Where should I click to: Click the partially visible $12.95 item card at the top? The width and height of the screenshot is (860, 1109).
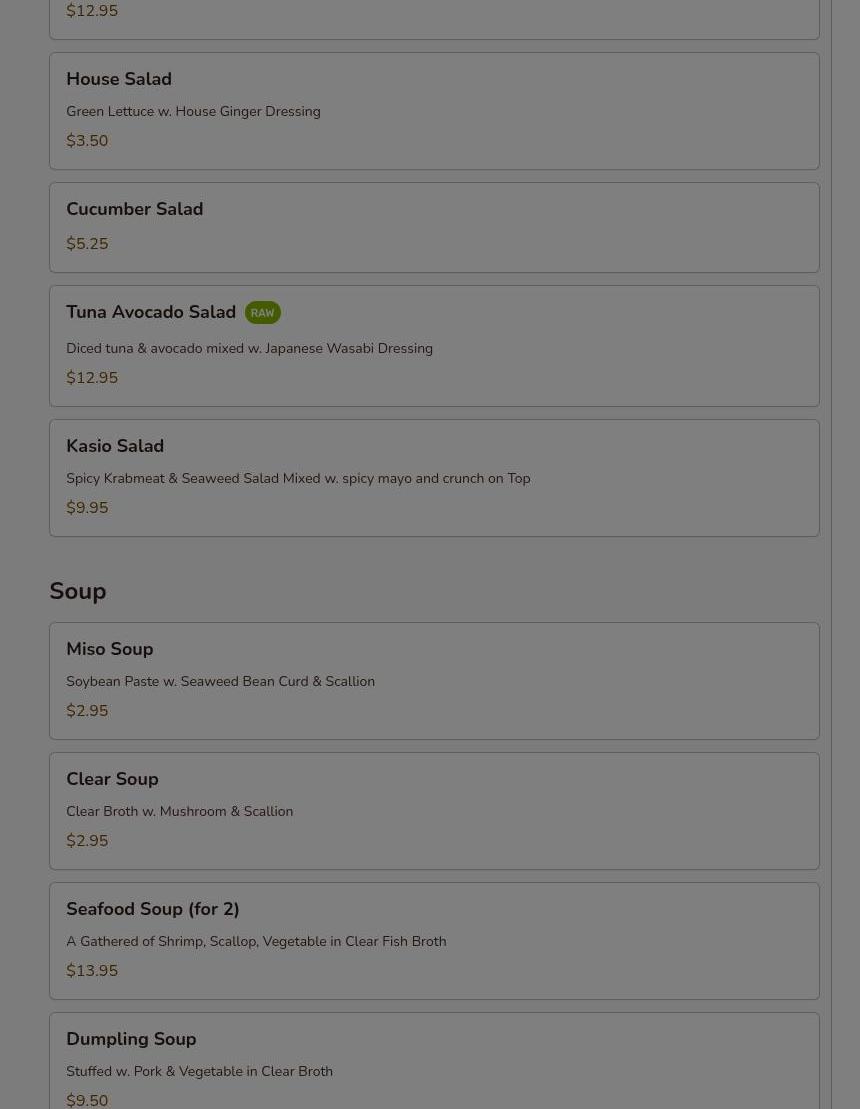click(x=434, y=19)
